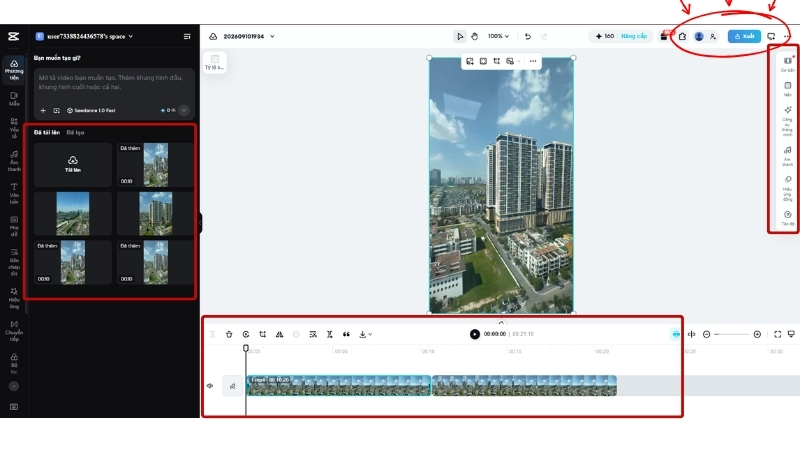Open the plugin puzzle icon
The width and height of the screenshot is (800, 450).
coord(682,36)
